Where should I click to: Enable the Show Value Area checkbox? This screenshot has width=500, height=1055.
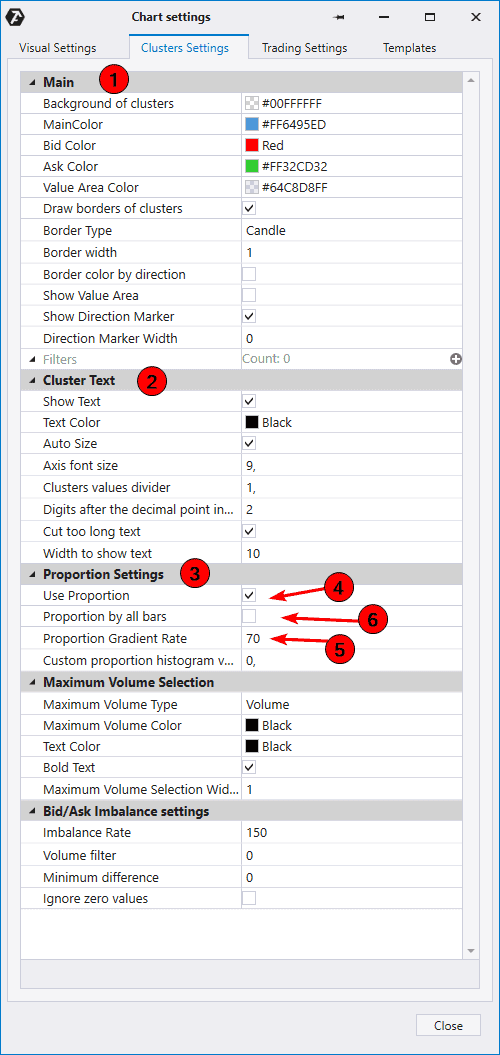tap(249, 295)
